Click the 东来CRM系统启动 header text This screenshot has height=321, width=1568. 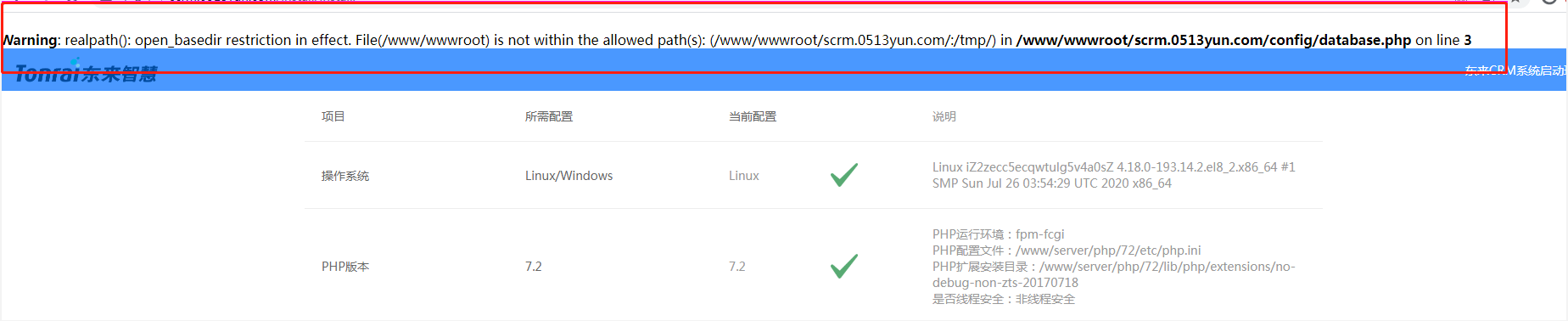click(1515, 70)
